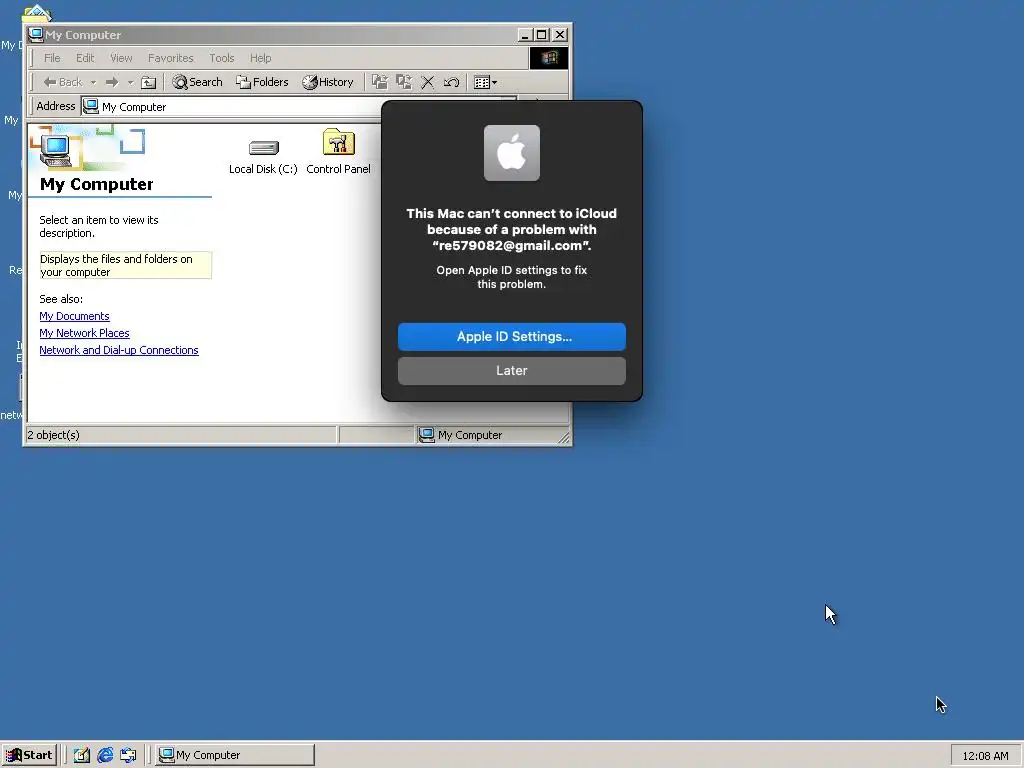Viewport: 1024px width, 768px height.
Task: Launch Outlook Express from quick launch
Action: pos(128,755)
